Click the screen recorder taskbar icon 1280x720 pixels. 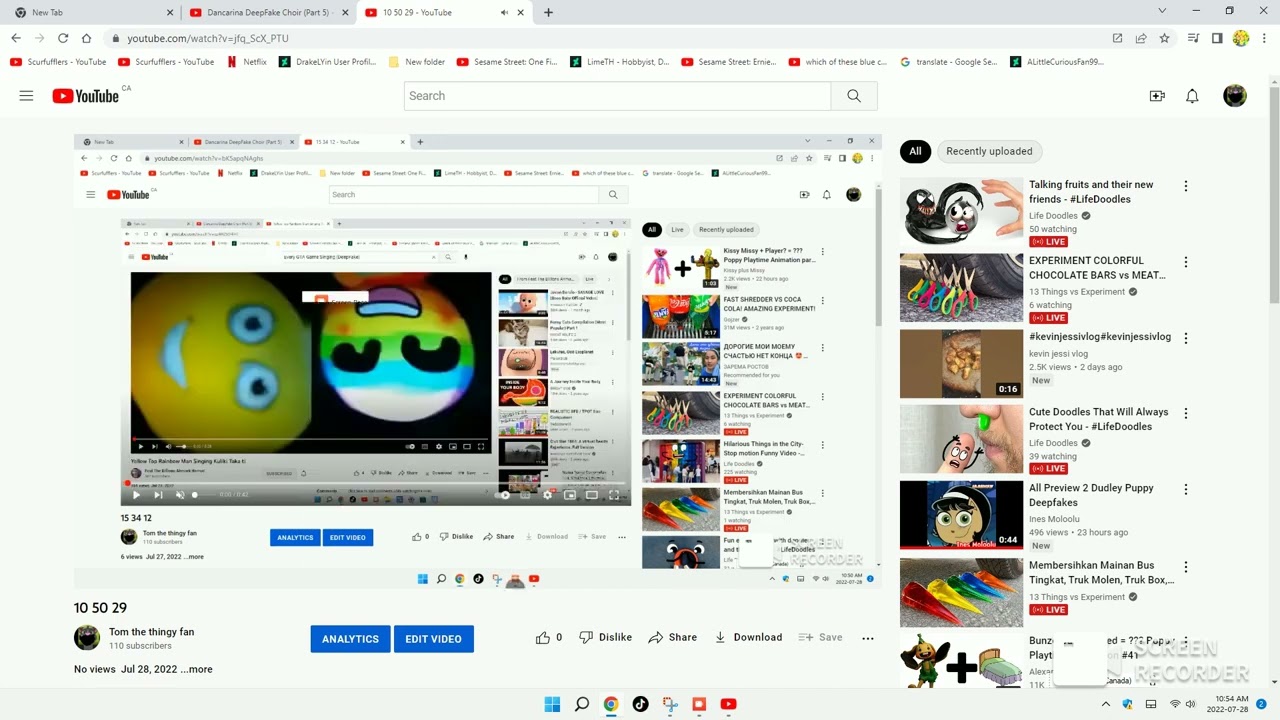coord(699,704)
